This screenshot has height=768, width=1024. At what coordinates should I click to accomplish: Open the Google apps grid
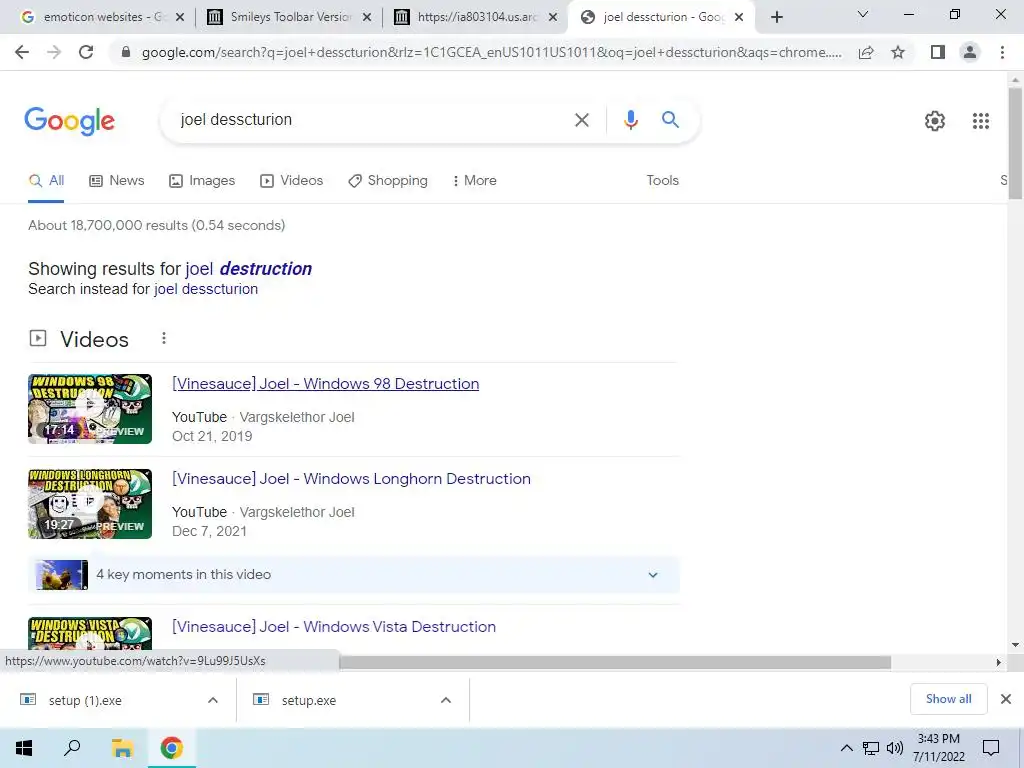coord(981,121)
